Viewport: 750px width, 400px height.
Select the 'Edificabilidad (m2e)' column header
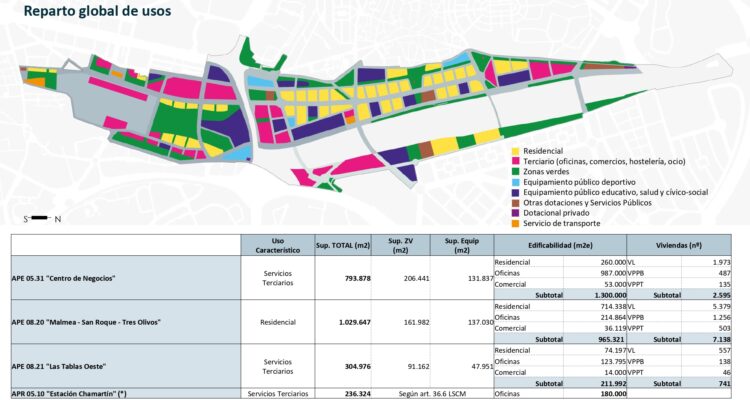[558, 245]
